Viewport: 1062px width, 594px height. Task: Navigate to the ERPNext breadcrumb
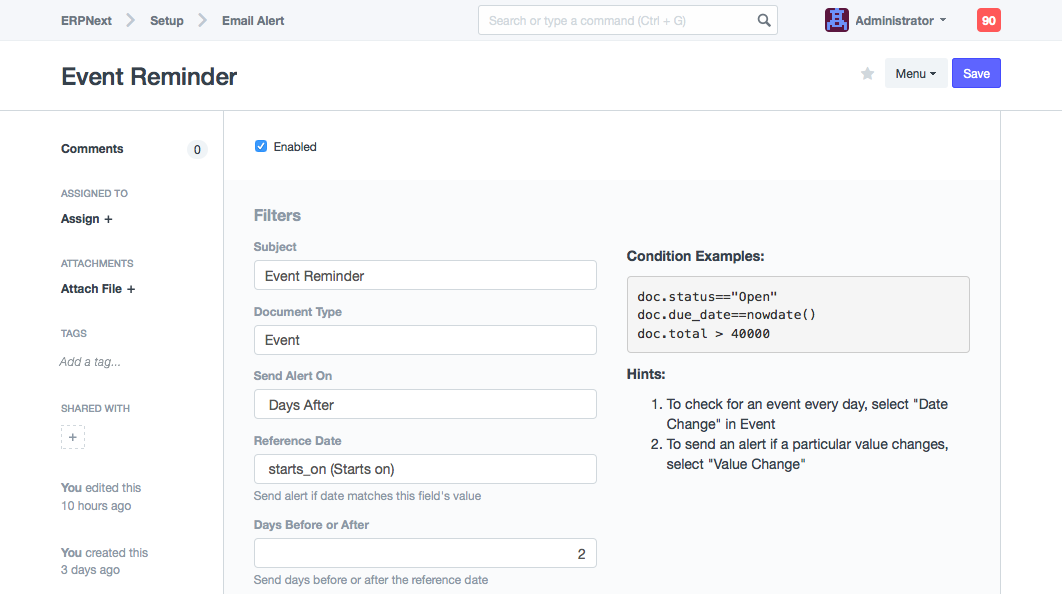[86, 20]
